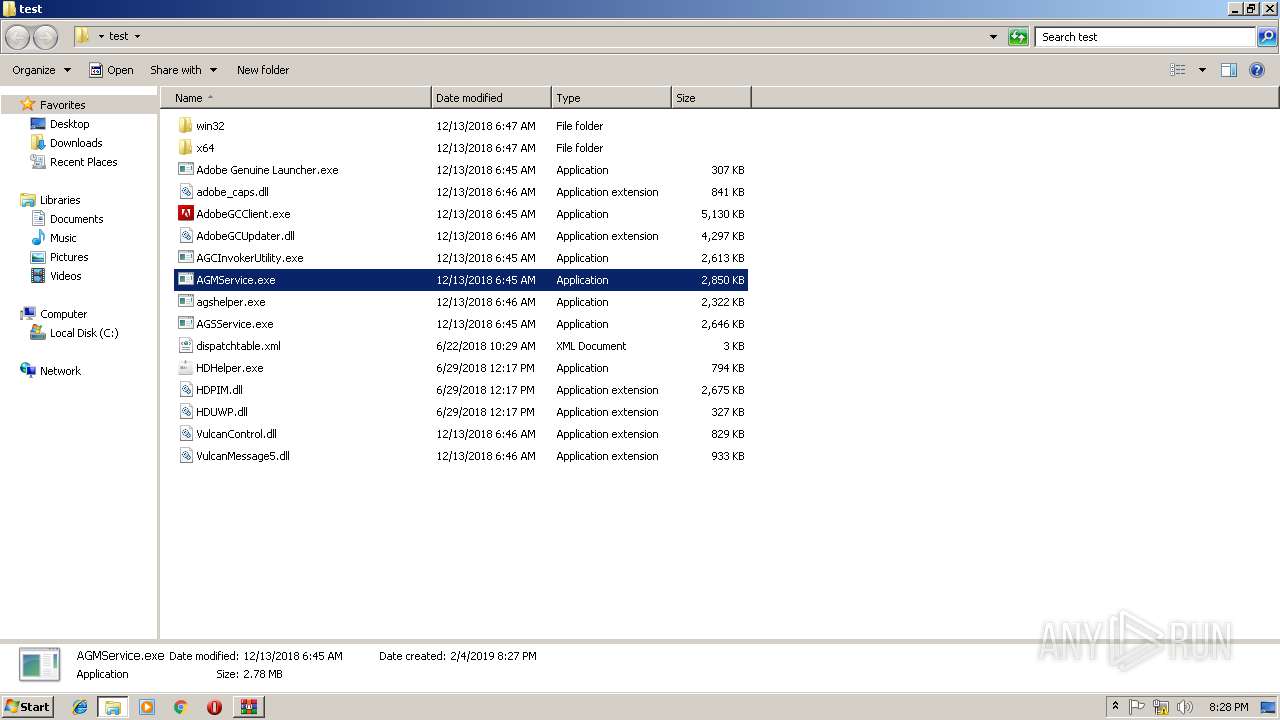Open the recent pages dropdown by the folder icon
The width and height of the screenshot is (1280, 720).
click(x=101, y=37)
